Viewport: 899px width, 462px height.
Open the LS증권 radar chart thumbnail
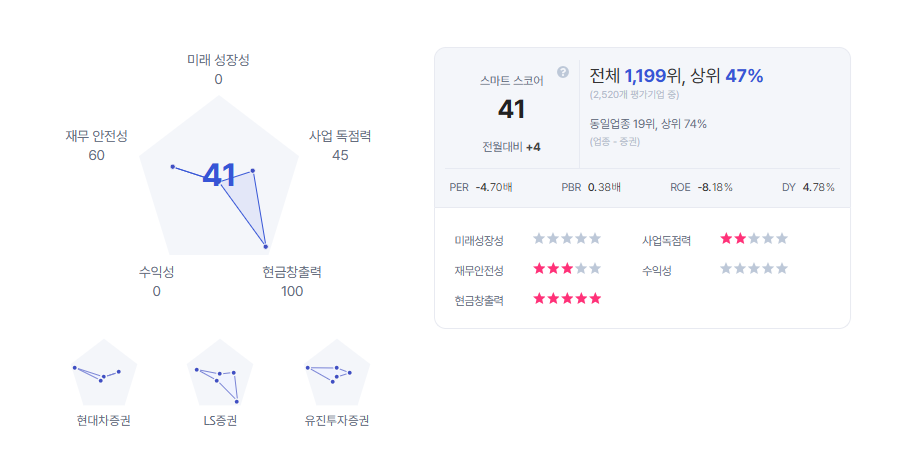click(220, 373)
